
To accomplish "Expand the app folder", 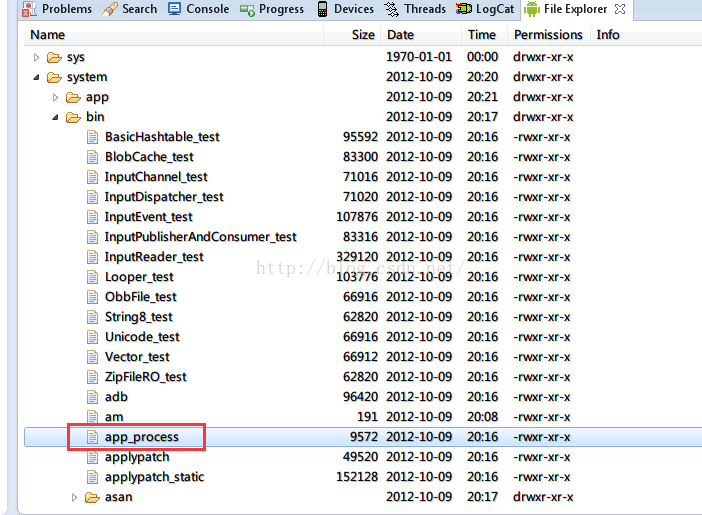I will pyautogui.click(x=55, y=97).
